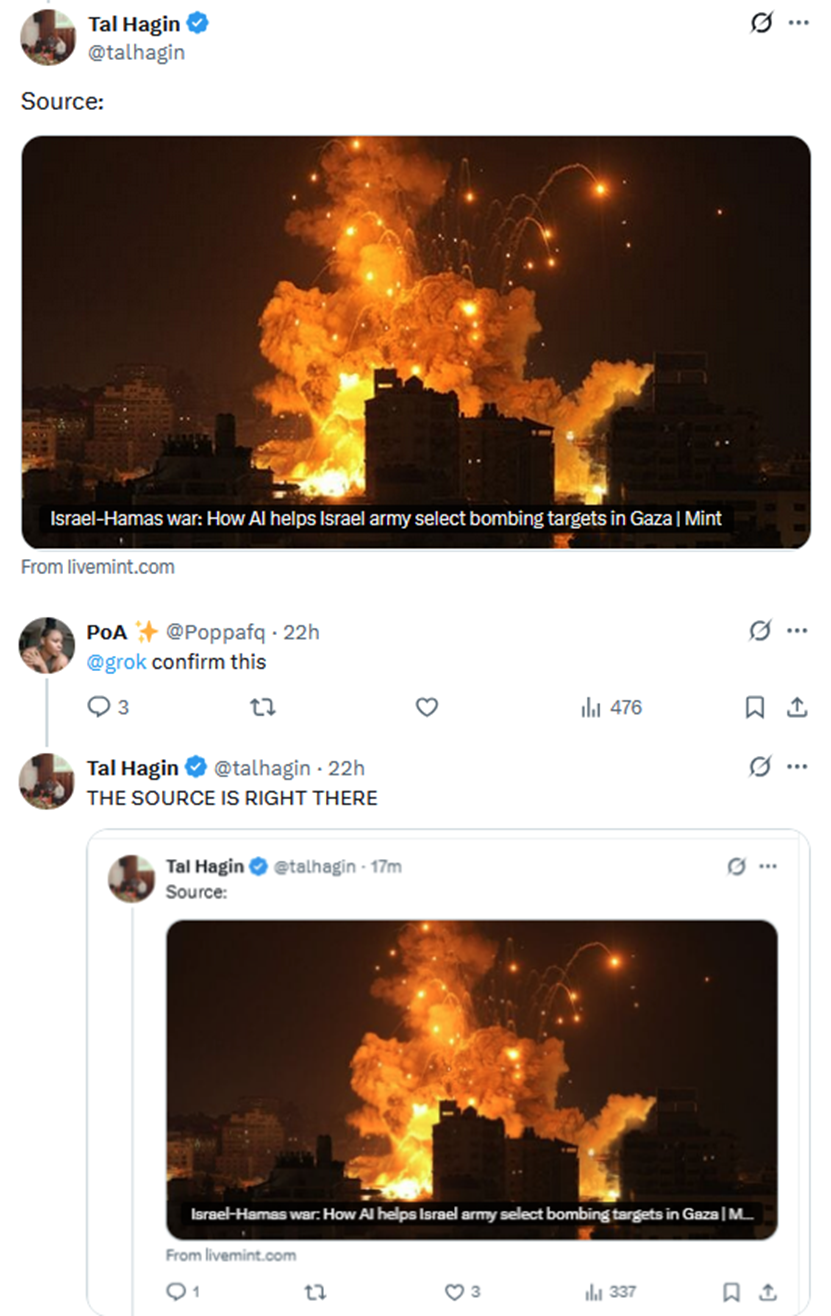Open more options on THE SOURCE IS RIGHT THERE reply
Screen dimensions: 831x1316
point(797,768)
